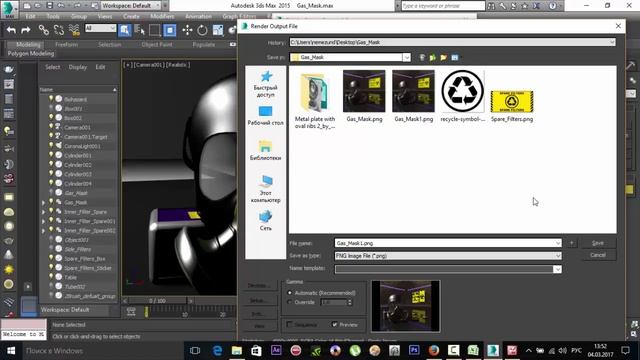Open the Workspace: Default dropdown in title bar
The width and height of the screenshot is (640, 360).
(131, 6)
